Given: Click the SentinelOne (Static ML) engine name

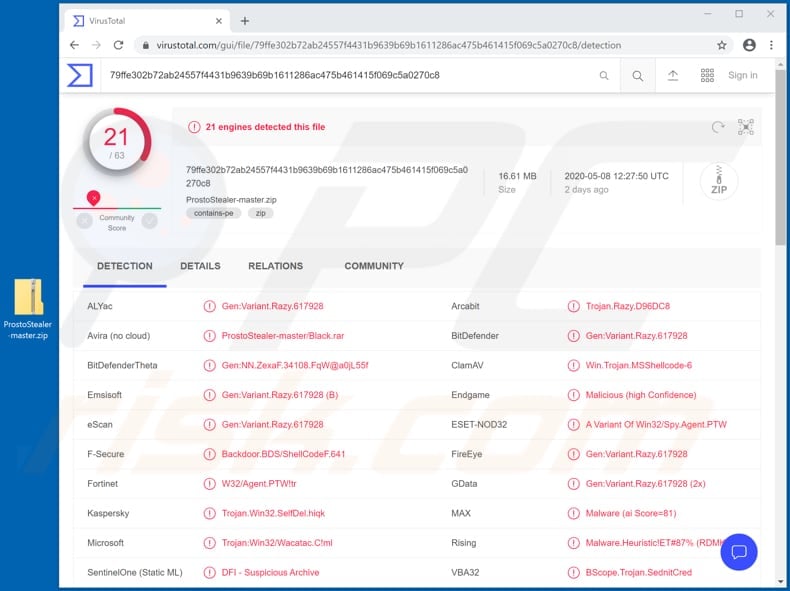Looking at the screenshot, I should [135, 573].
